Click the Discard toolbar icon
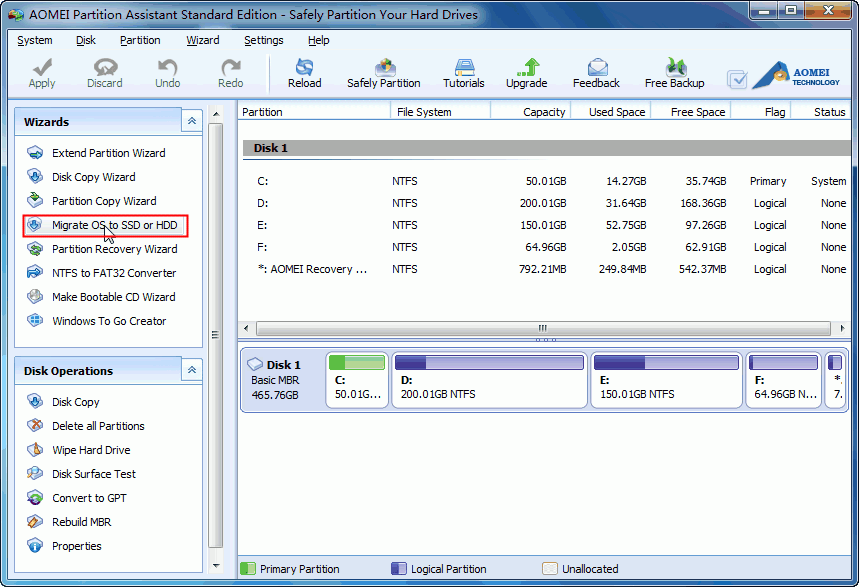 [x=105, y=67]
